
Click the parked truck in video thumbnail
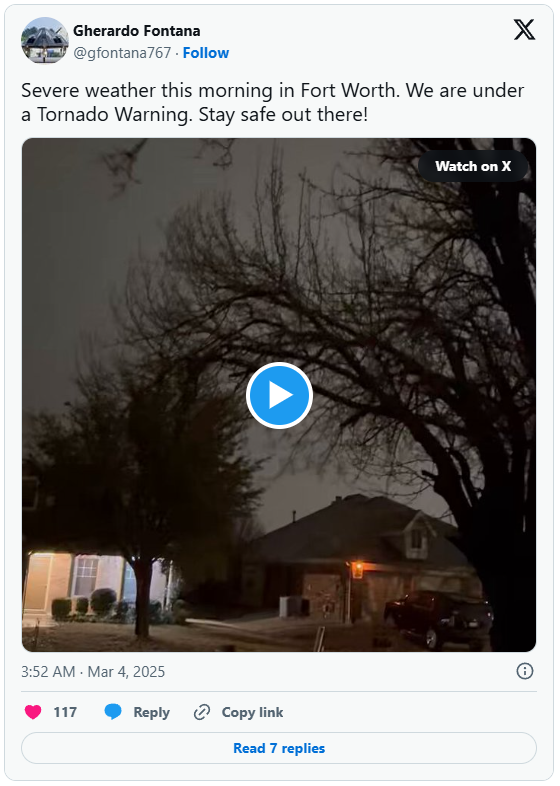pyautogui.click(x=438, y=619)
